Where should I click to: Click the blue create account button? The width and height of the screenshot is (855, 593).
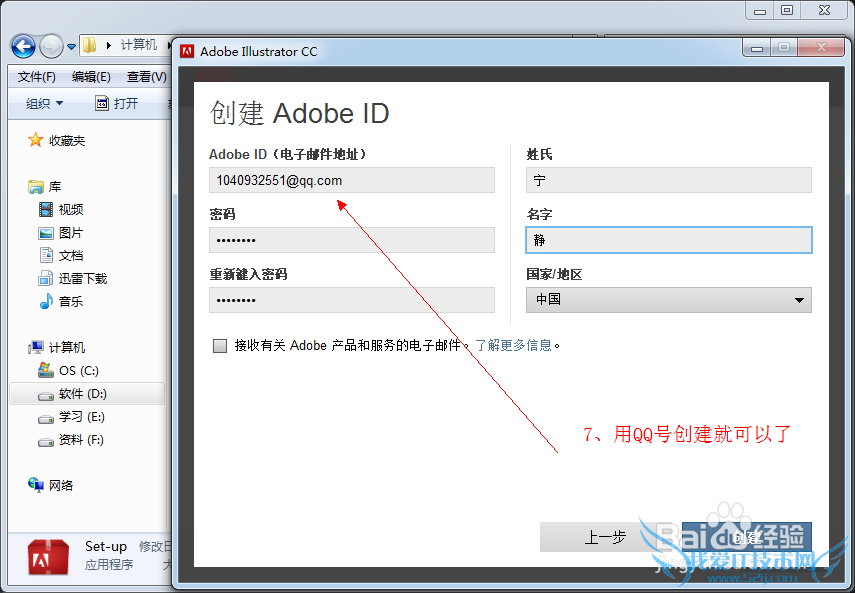coord(746,537)
